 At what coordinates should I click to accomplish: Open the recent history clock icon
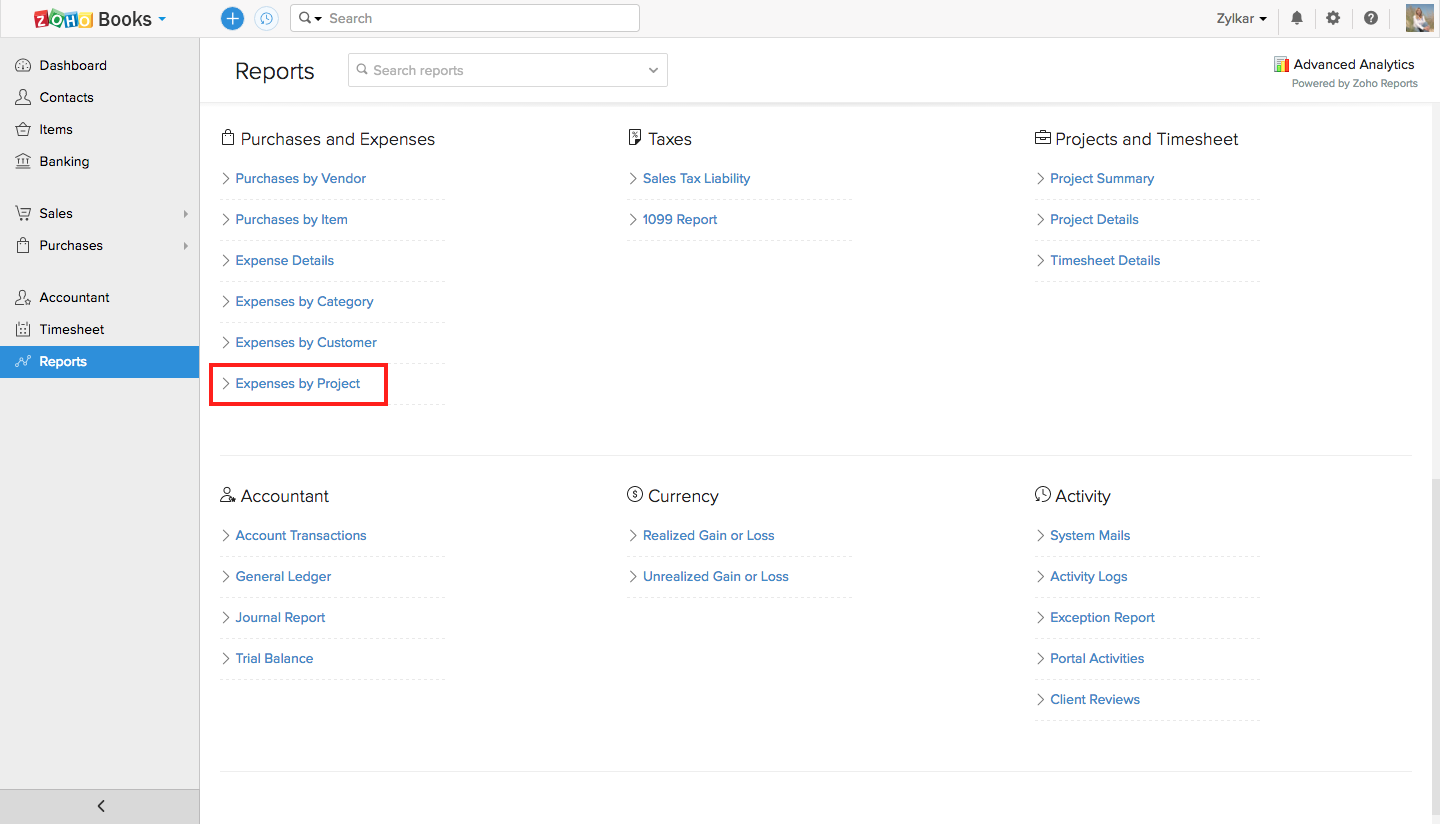(x=266, y=18)
